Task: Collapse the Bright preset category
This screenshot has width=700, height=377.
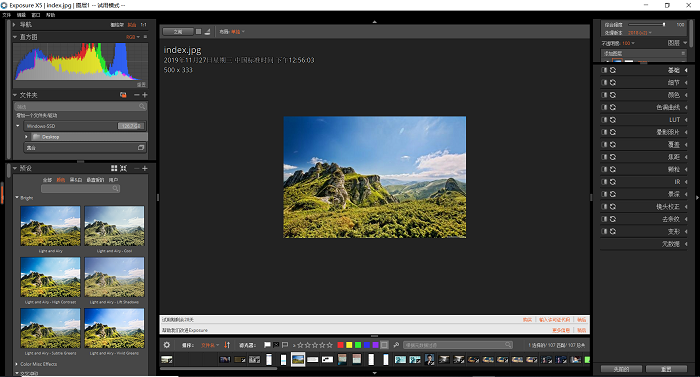Action: 17,197
